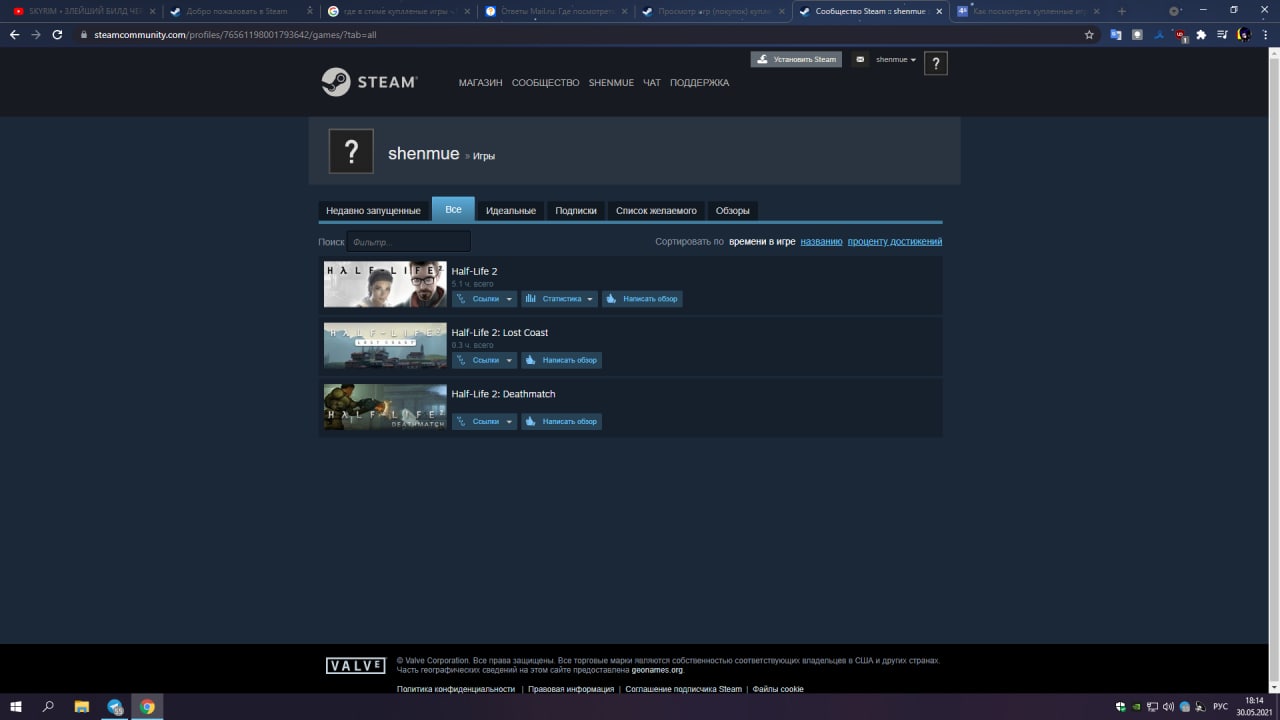Image resolution: width=1280 pixels, height=720 pixels.
Task: Click the large shenmue profile avatar
Action: pyautogui.click(x=351, y=151)
